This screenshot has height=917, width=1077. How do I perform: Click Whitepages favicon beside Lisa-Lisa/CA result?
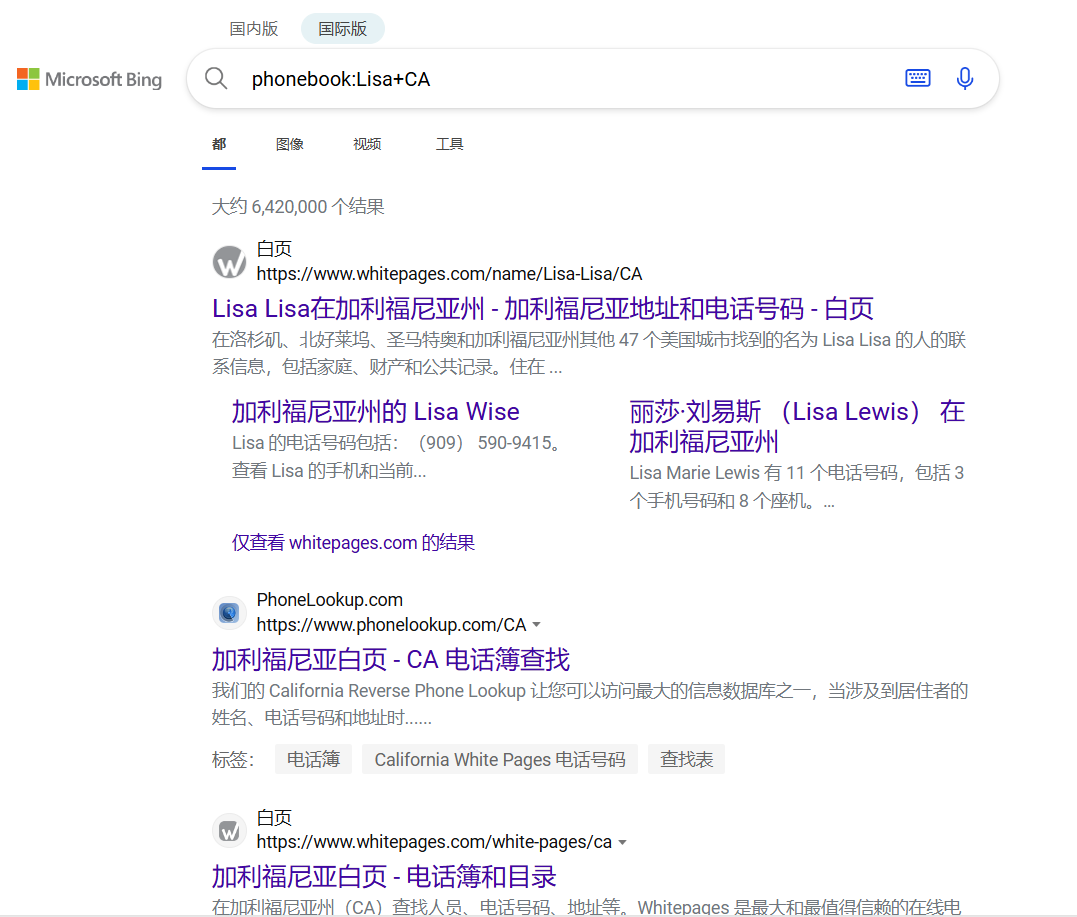[x=229, y=262]
